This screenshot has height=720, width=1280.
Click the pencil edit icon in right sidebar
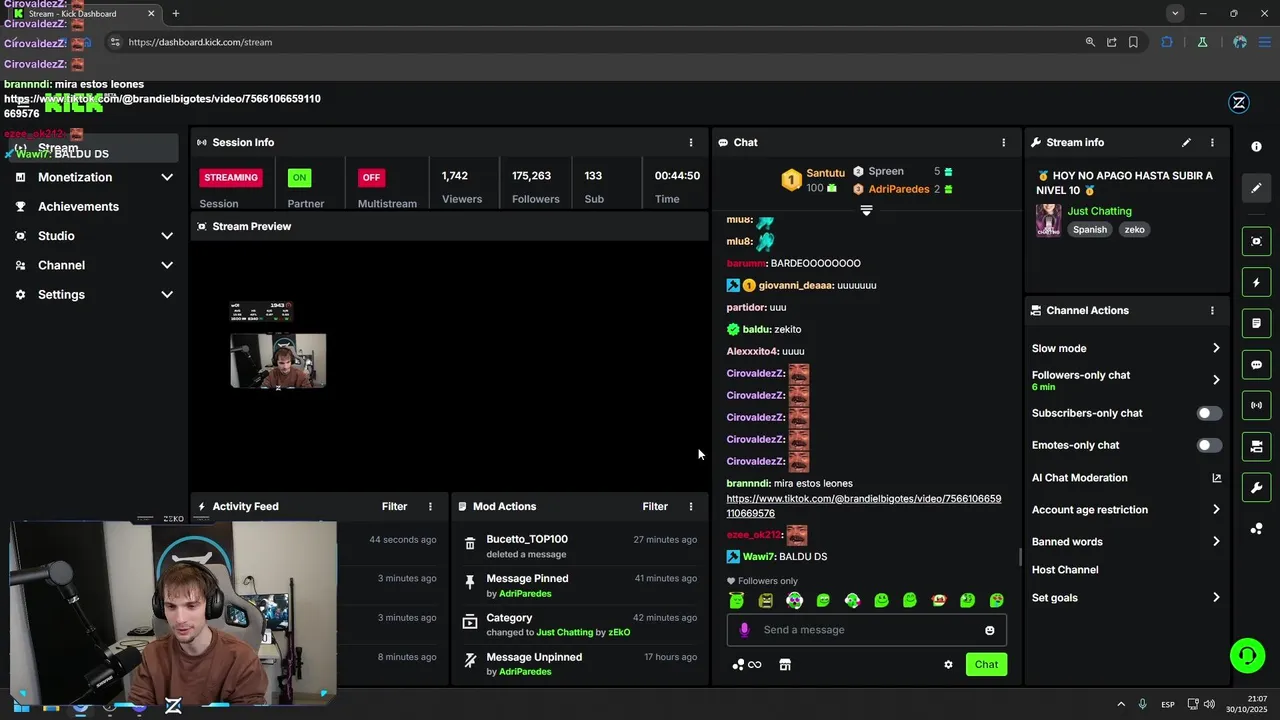(x=1256, y=188)
